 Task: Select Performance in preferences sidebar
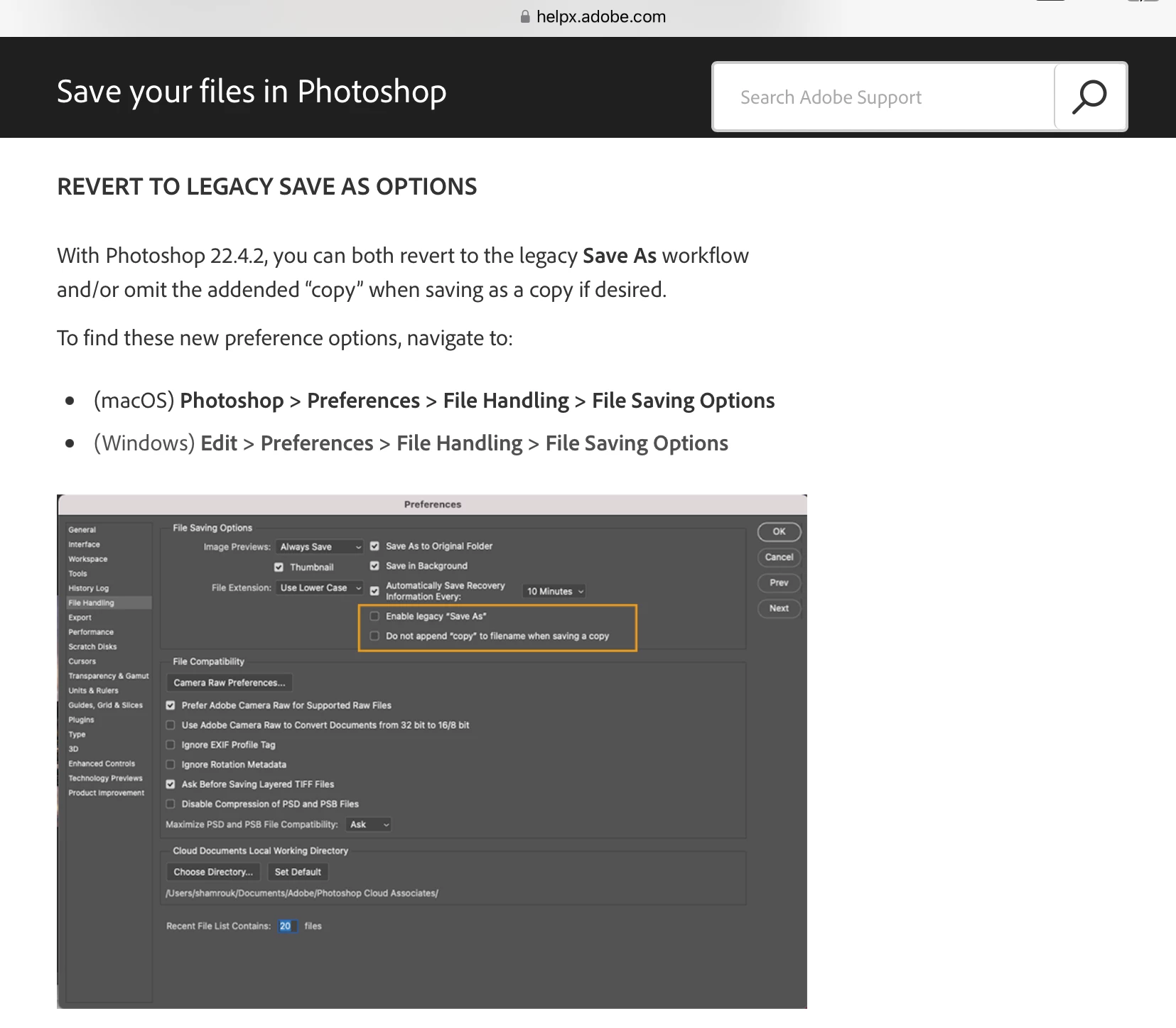91,632
